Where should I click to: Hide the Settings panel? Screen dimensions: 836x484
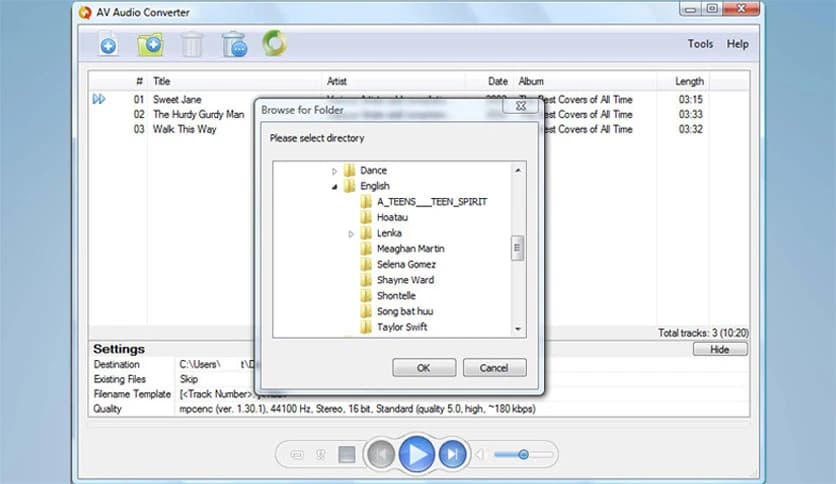click(x=720, y=350)
